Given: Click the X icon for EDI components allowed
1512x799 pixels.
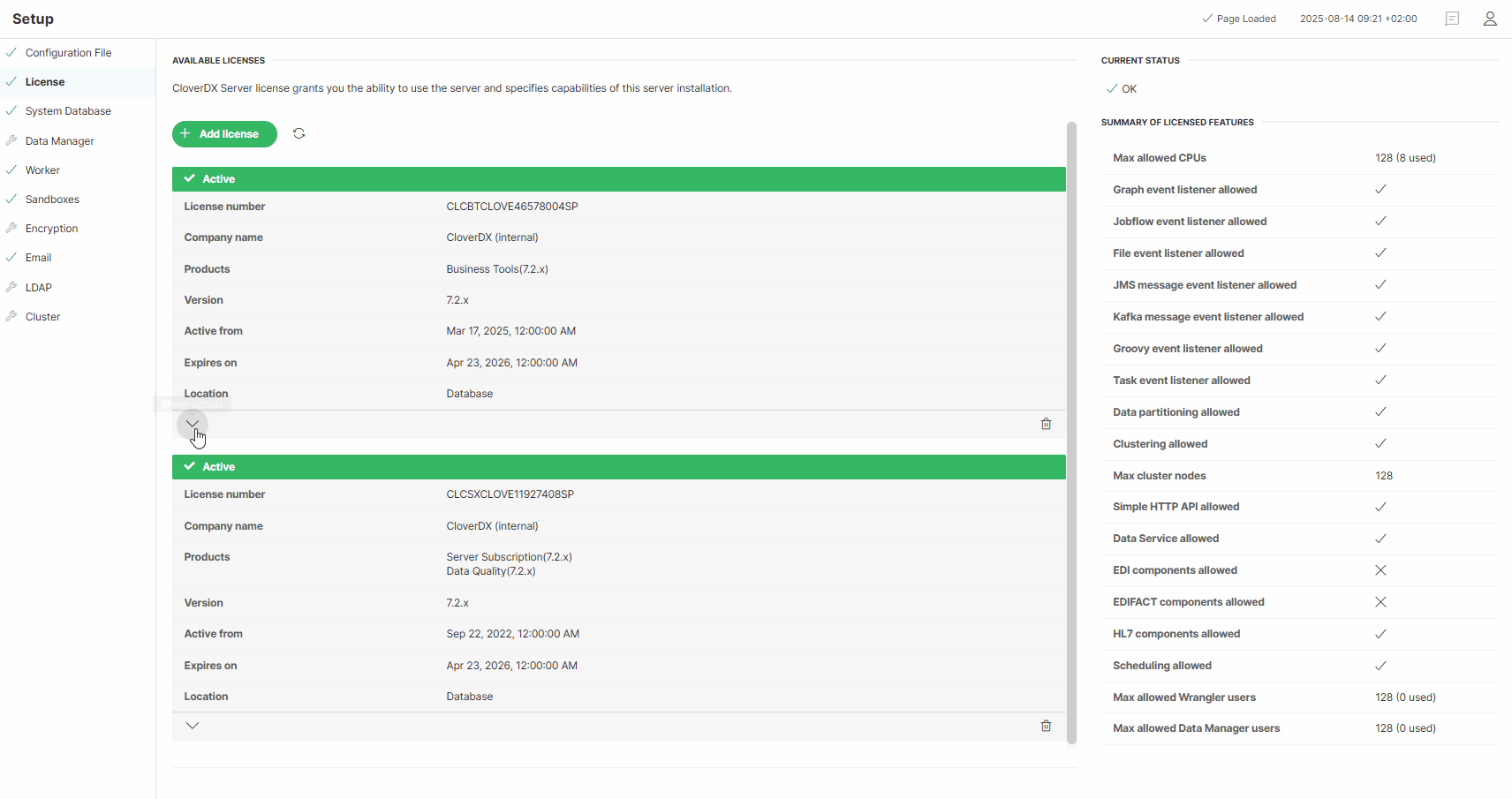Looking at the screenshot, I should (1380, 570).
